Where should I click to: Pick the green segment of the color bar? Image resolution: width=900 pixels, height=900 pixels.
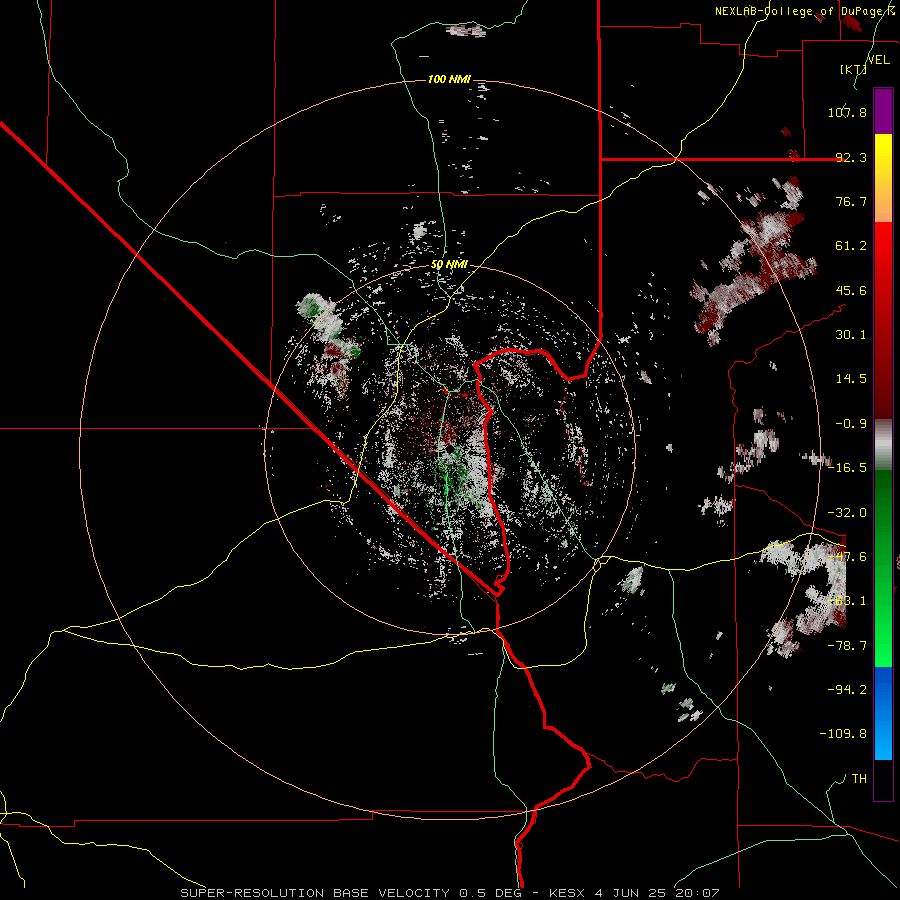[883, 568]
